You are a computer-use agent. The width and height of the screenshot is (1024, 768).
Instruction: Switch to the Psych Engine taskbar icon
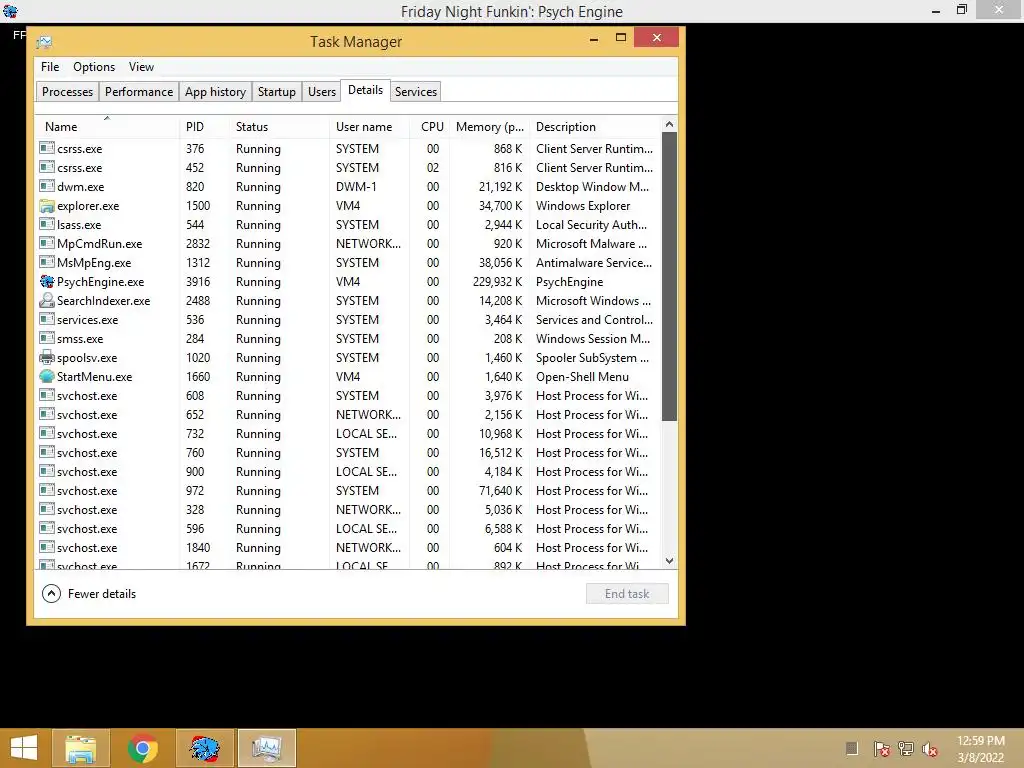(204, 748)
